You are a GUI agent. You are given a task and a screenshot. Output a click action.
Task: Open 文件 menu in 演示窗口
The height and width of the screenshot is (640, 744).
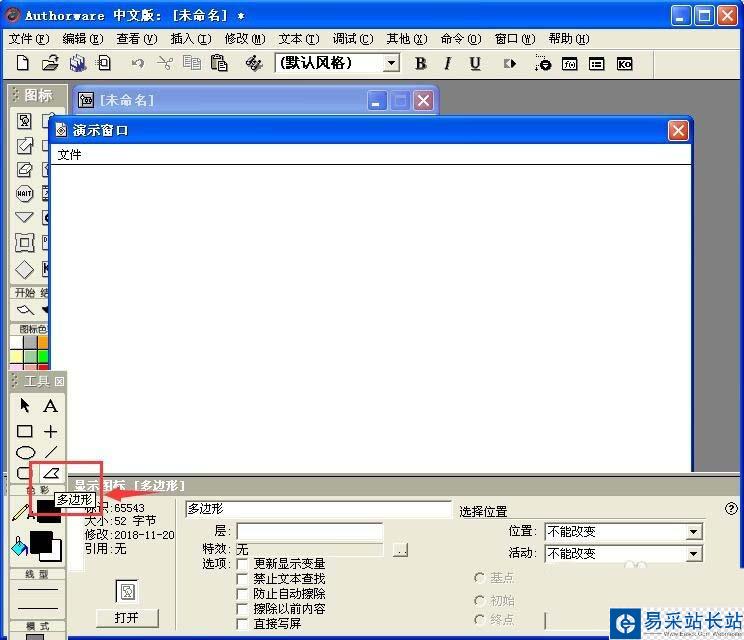pos(69,155)
